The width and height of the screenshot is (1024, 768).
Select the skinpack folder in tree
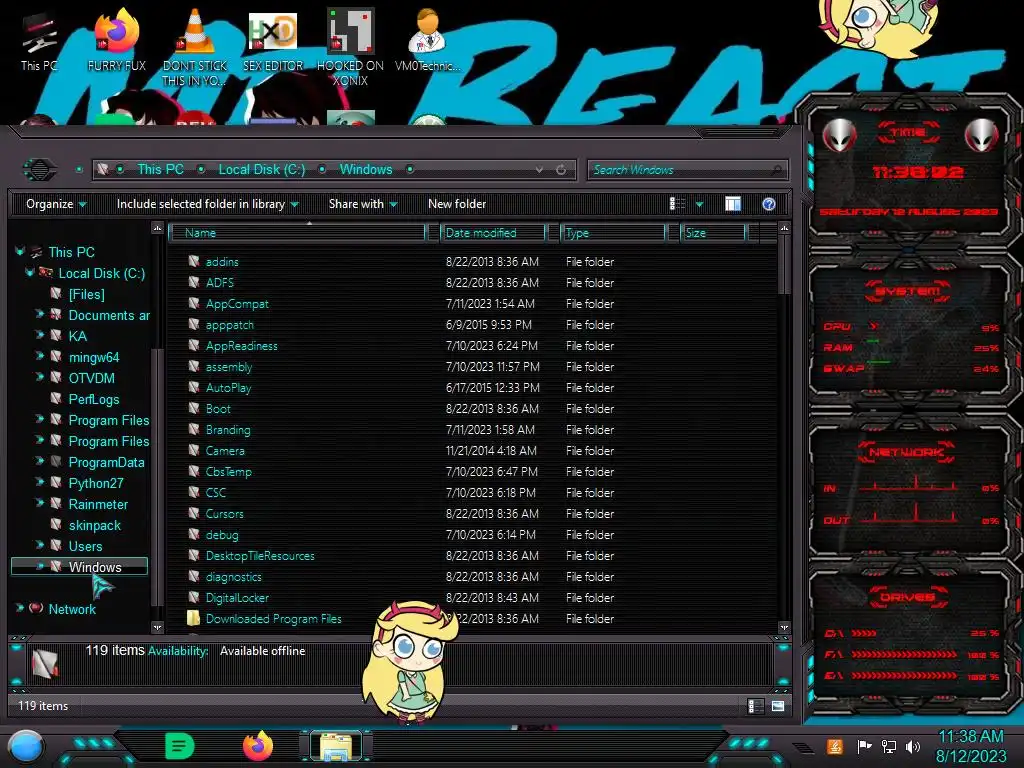click(x=95, y=525)
